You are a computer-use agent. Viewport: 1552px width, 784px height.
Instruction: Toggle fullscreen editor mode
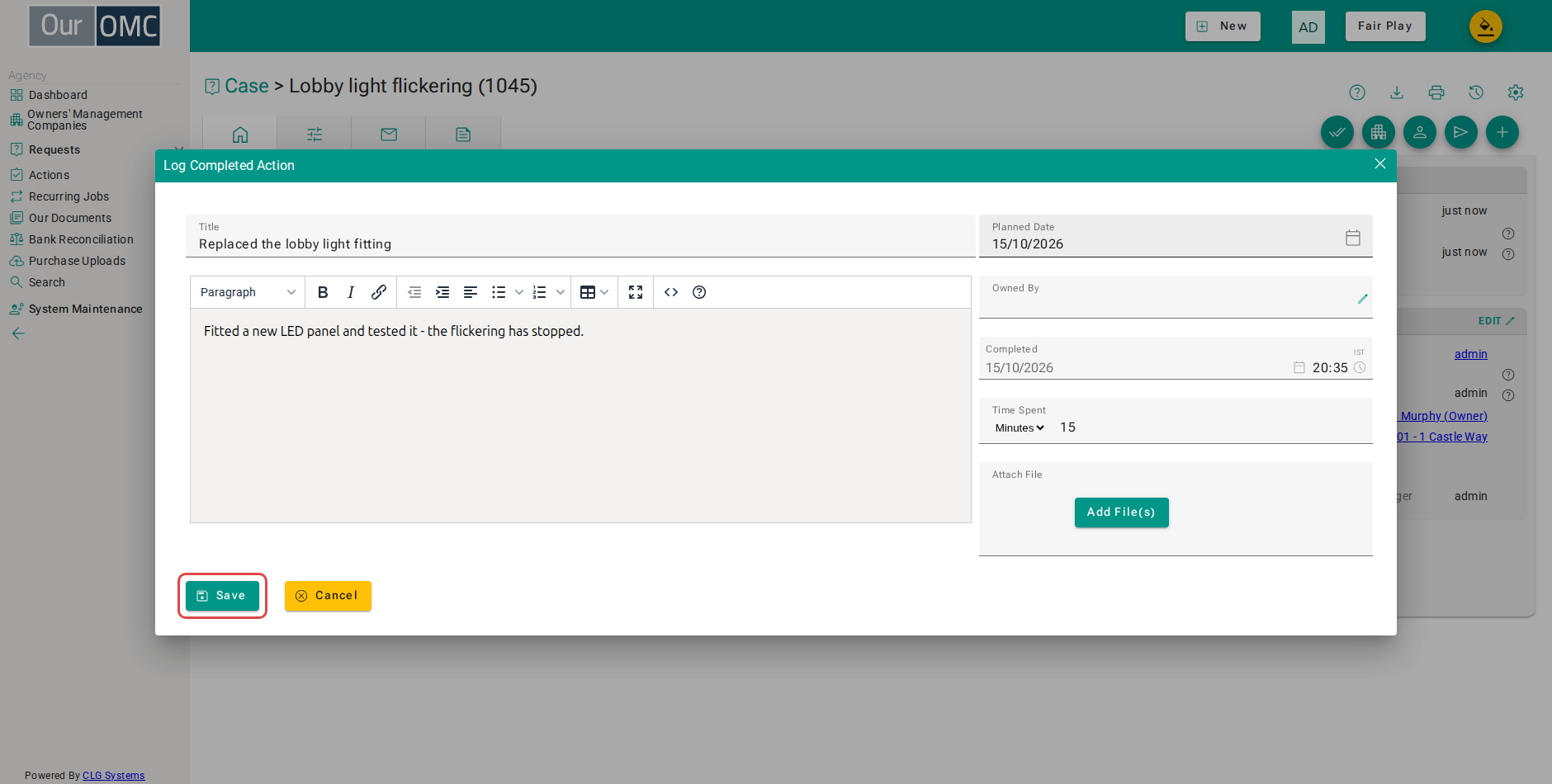click(636, 292)
